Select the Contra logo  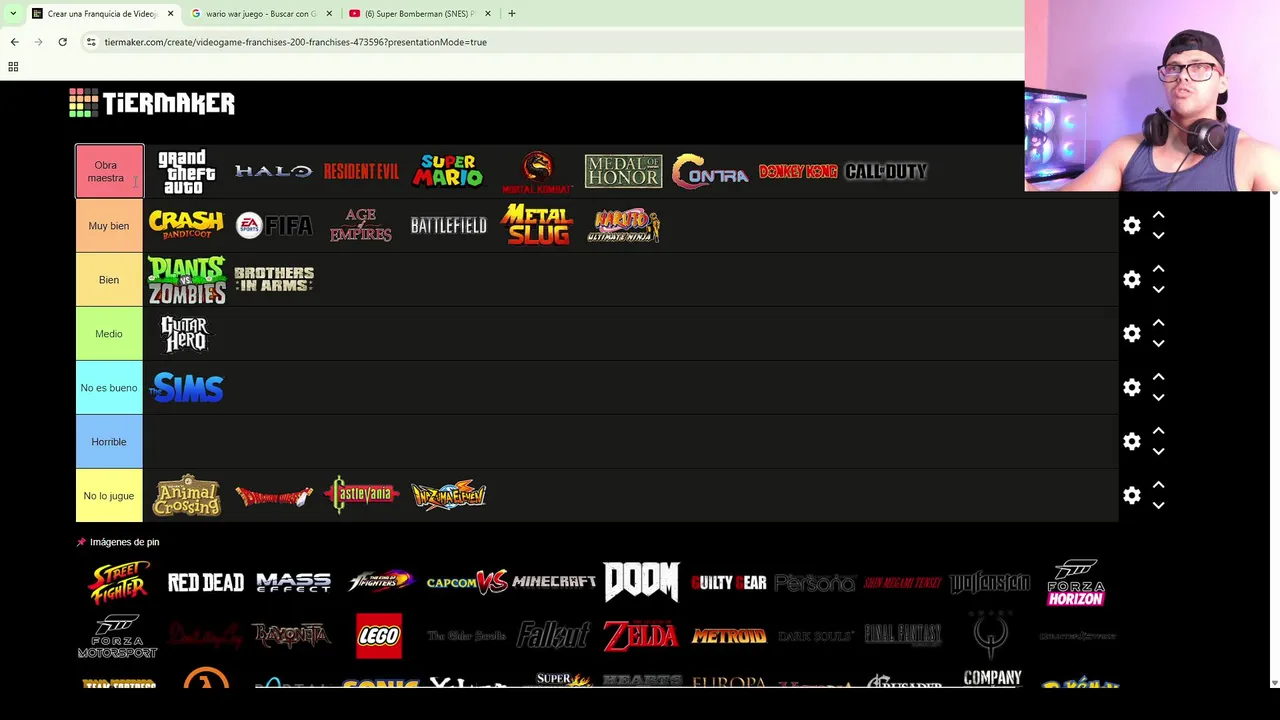click(x=710, y=172)
